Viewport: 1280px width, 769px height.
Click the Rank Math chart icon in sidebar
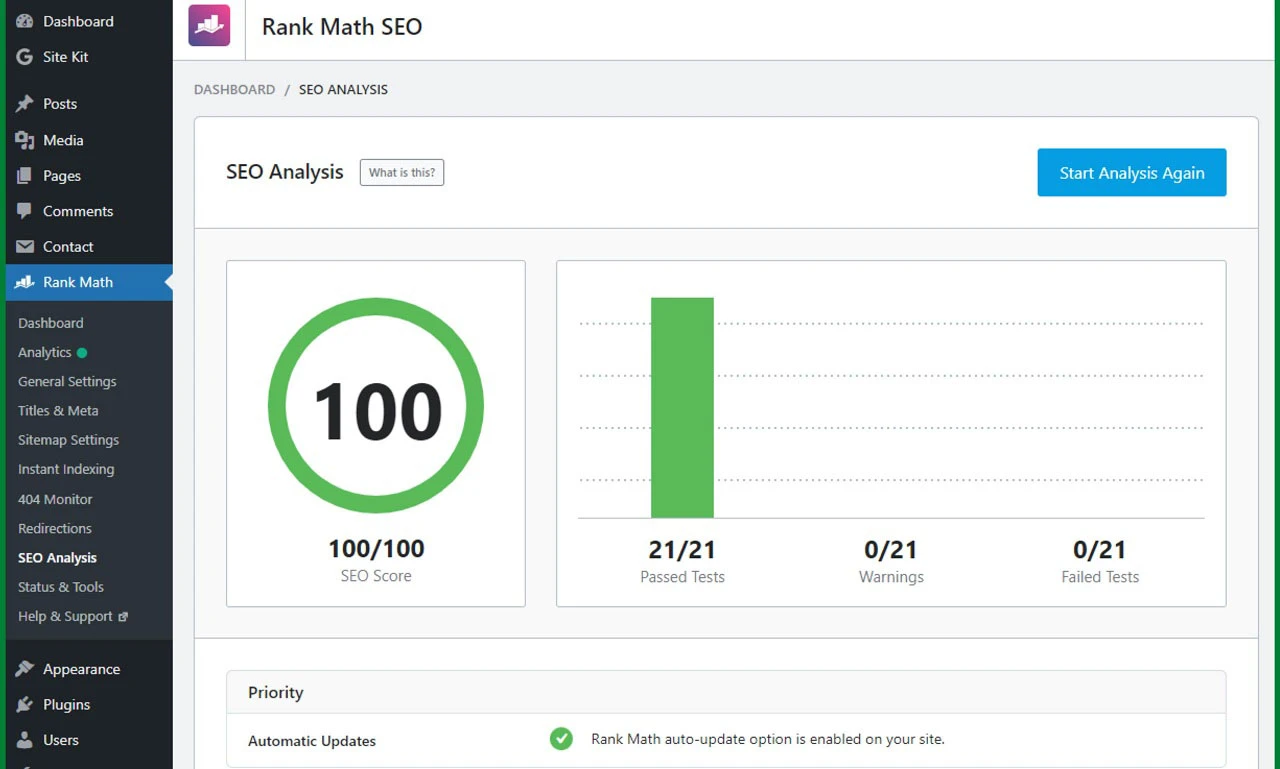[x=25, y=282]
